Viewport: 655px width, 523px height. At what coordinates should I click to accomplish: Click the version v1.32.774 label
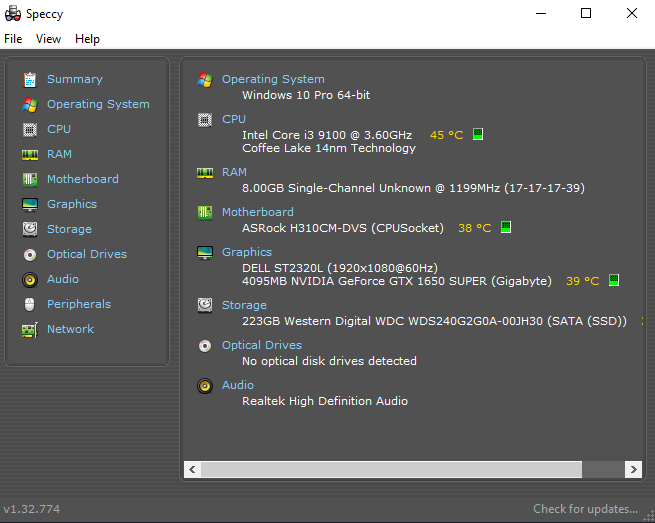point(32,509)
